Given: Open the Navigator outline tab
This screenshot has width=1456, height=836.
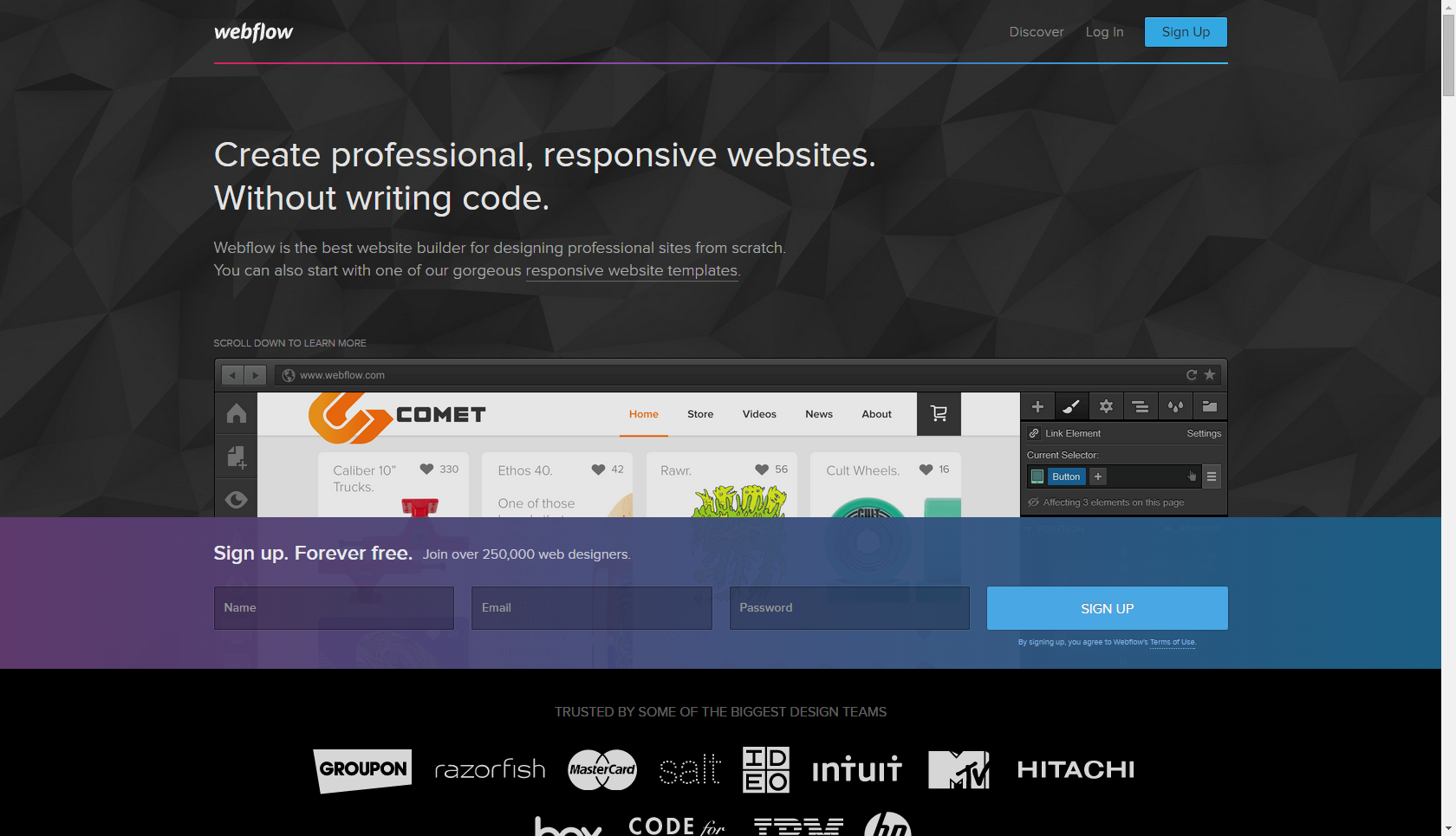Looking at the screenshot, I should click(1141, 406).
